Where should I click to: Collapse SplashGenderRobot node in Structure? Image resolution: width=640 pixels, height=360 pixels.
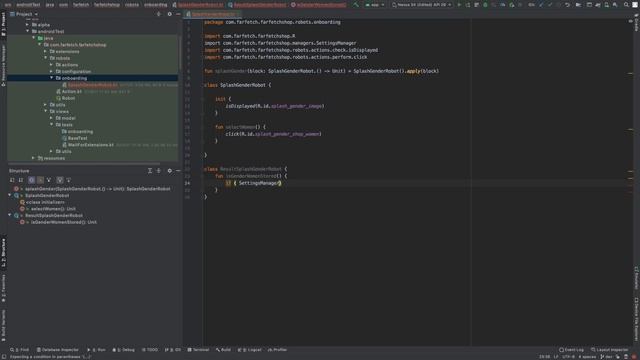[10, 196]
